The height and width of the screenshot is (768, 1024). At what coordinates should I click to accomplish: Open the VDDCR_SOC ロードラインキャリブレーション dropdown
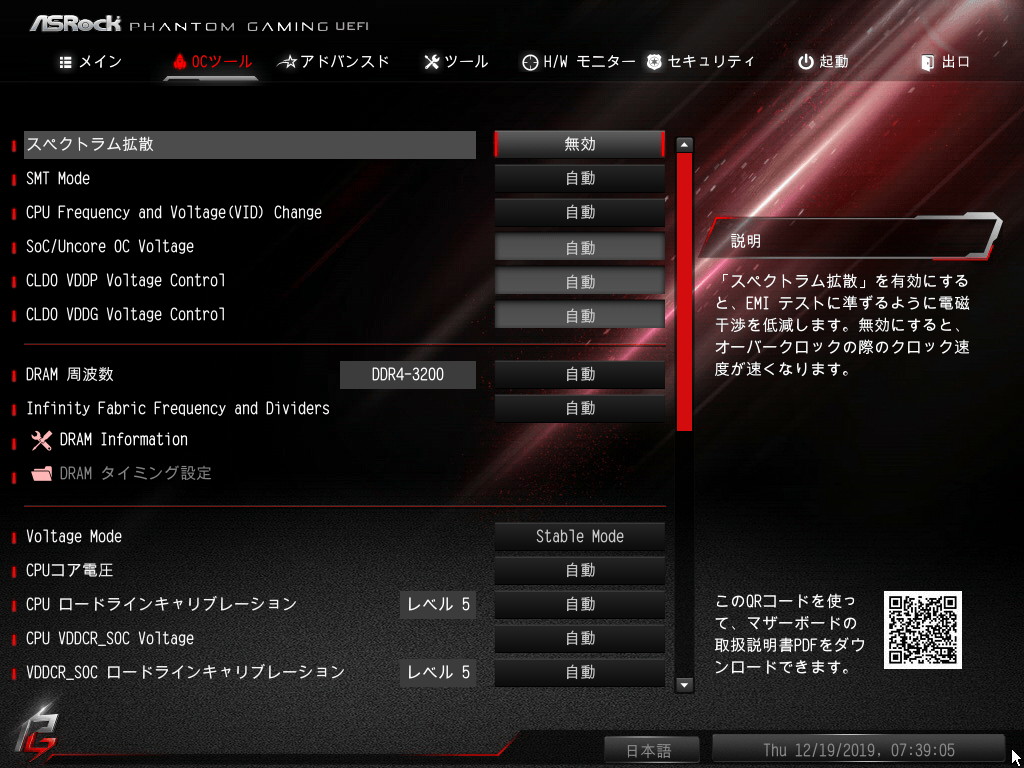[580, 673]
